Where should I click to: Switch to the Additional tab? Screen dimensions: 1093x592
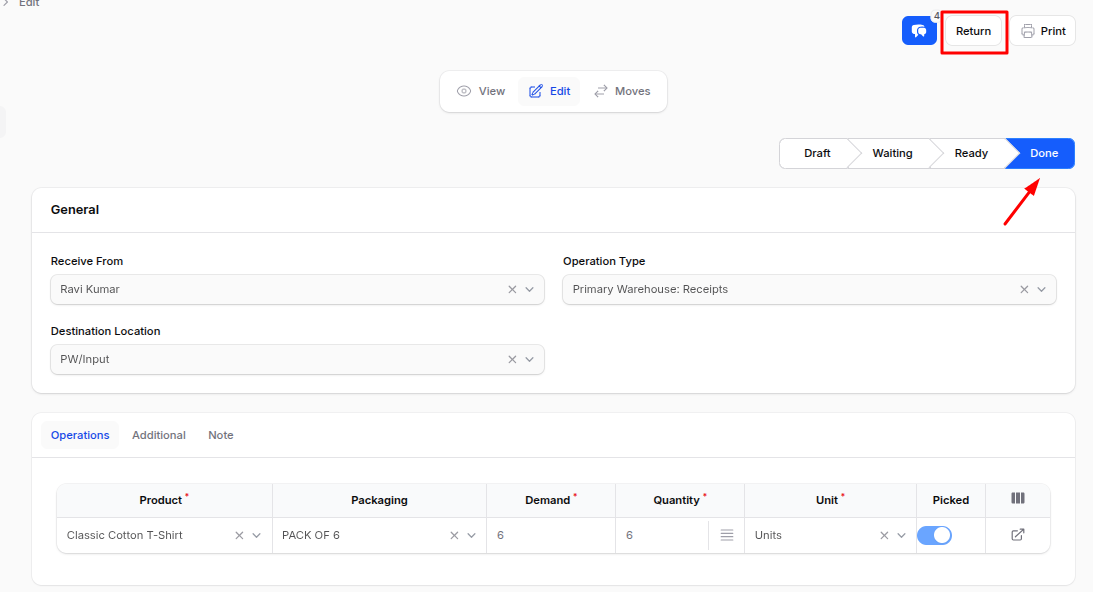tap(158, 435)
